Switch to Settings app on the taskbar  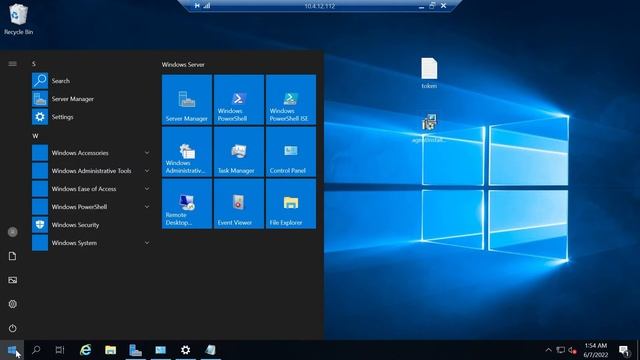(185, 350)
